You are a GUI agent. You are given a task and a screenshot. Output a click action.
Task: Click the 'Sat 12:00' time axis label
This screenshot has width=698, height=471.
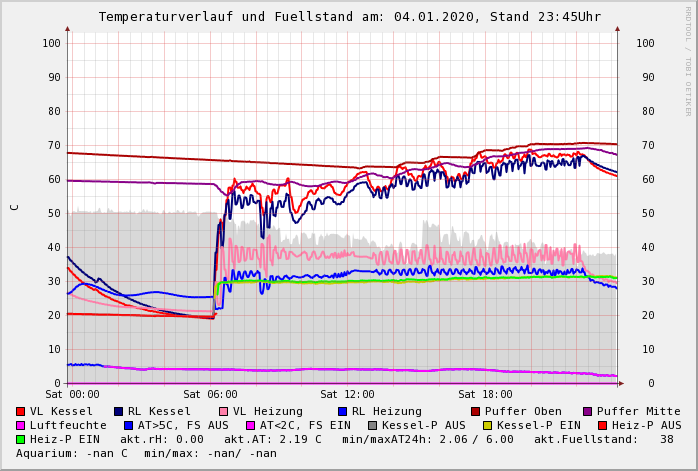click(347, 394)
